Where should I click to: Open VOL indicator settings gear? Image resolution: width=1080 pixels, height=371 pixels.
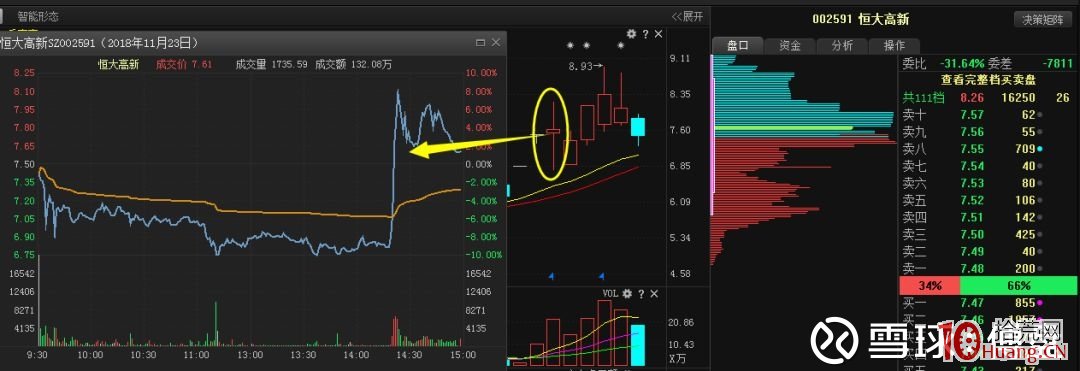click(x=627, y=294)
